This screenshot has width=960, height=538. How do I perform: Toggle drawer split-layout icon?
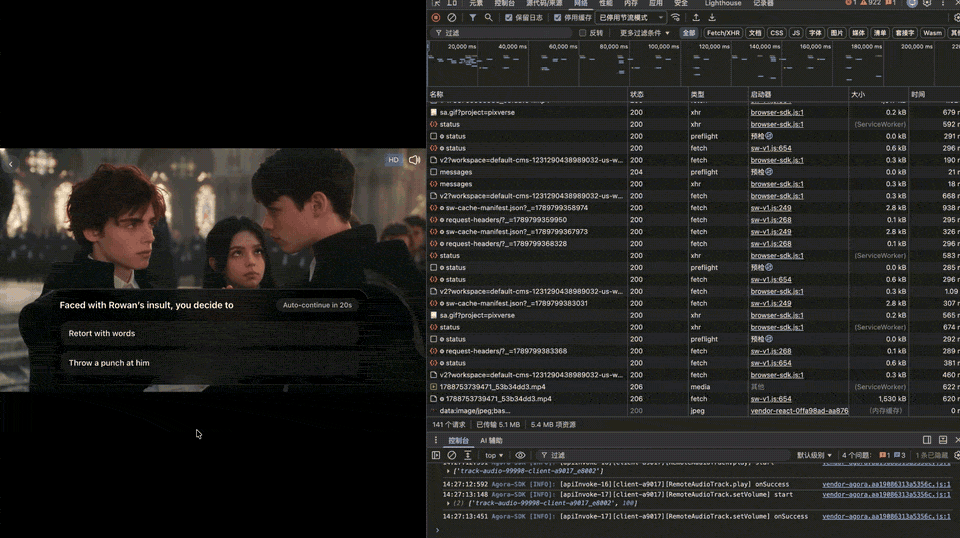tap(927, 440)
